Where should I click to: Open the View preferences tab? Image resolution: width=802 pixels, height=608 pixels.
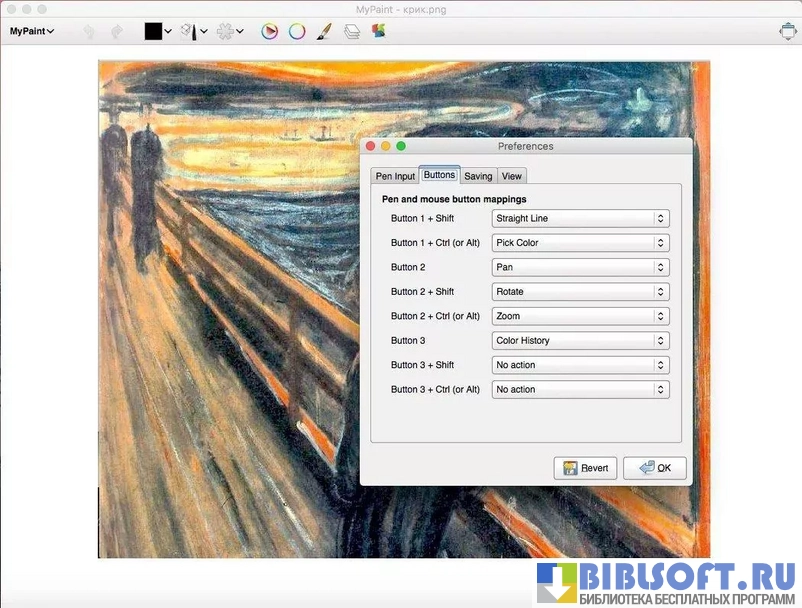[511, 176]
